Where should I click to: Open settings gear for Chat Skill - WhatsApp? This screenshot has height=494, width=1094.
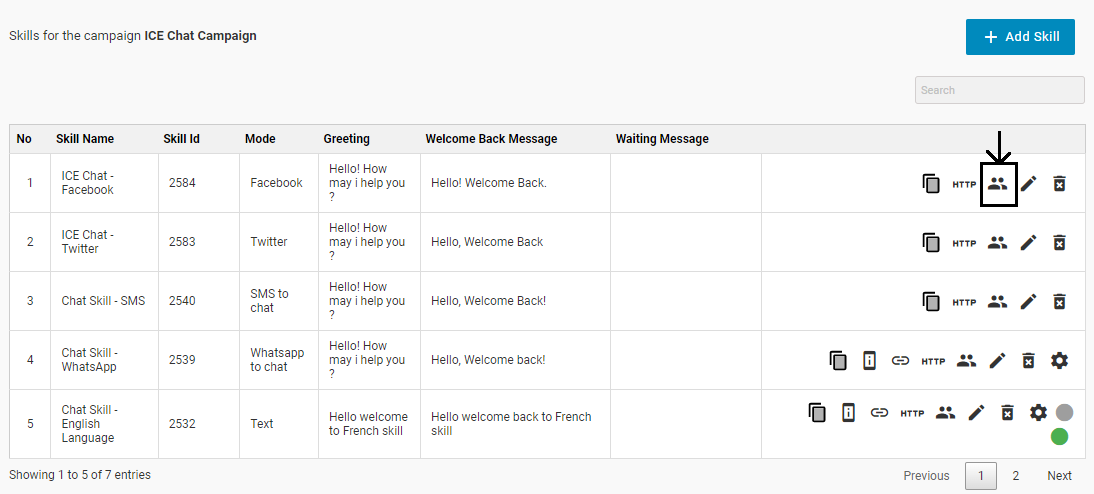(1060, 360)
